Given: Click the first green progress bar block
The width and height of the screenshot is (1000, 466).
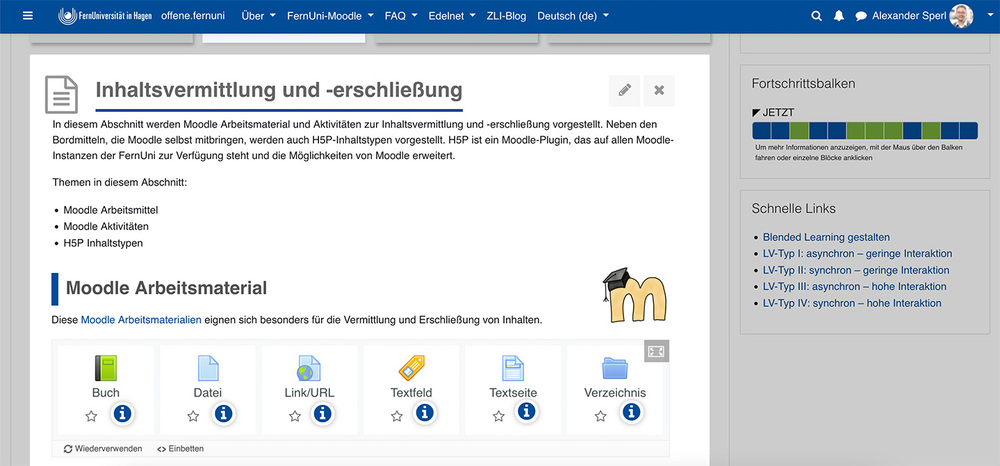Looking at the screenshot, I should point(799,131).
